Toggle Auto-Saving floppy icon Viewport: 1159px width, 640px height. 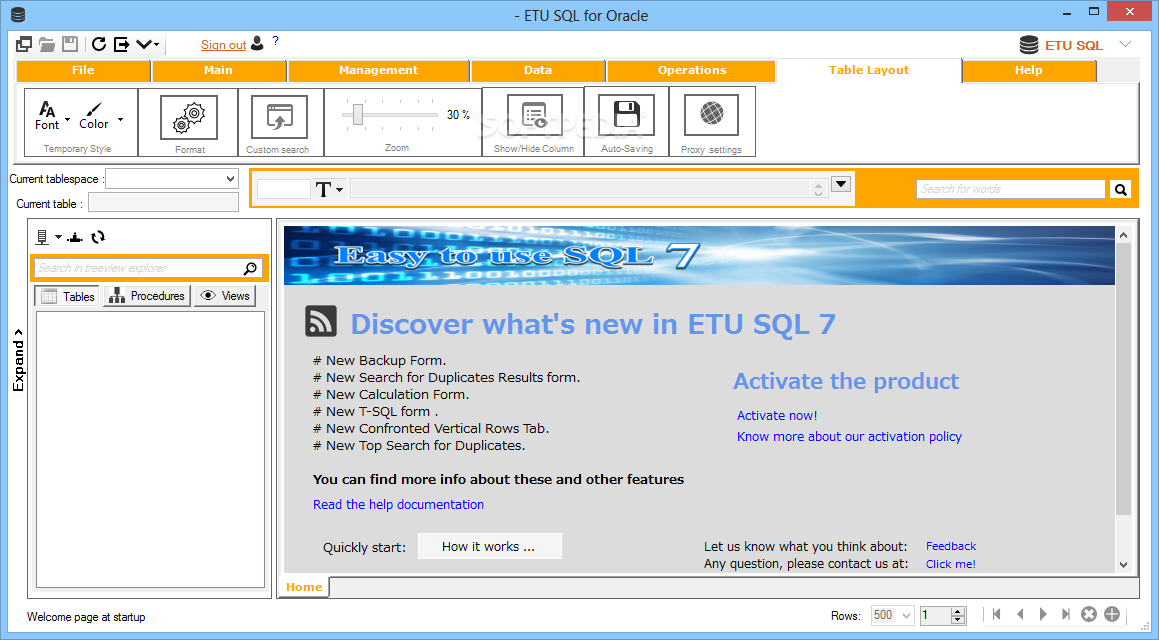click(627, 115)
